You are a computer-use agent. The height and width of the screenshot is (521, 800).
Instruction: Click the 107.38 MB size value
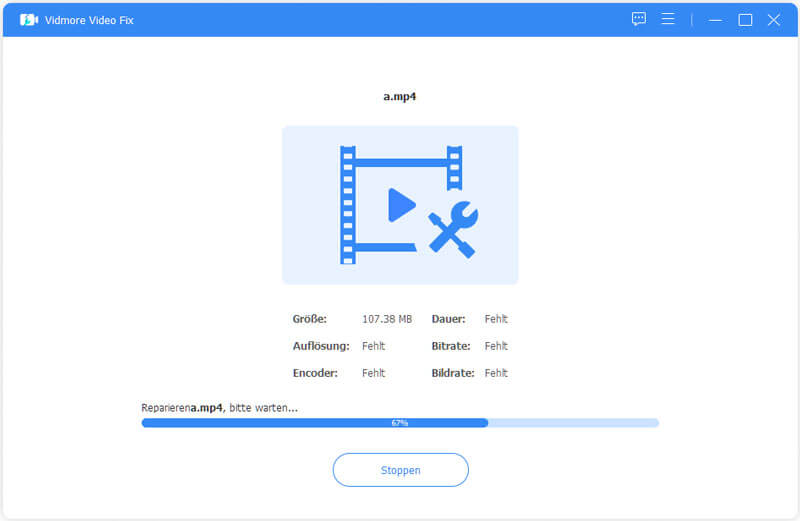pyautogui.click(x=387, y=319)
